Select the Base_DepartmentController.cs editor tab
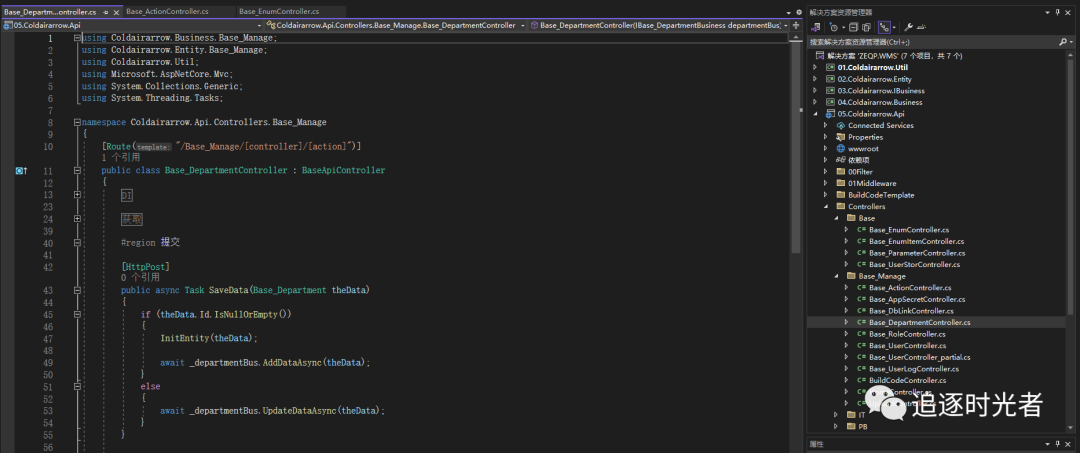 pyautogui.click(x=50, y=12)
